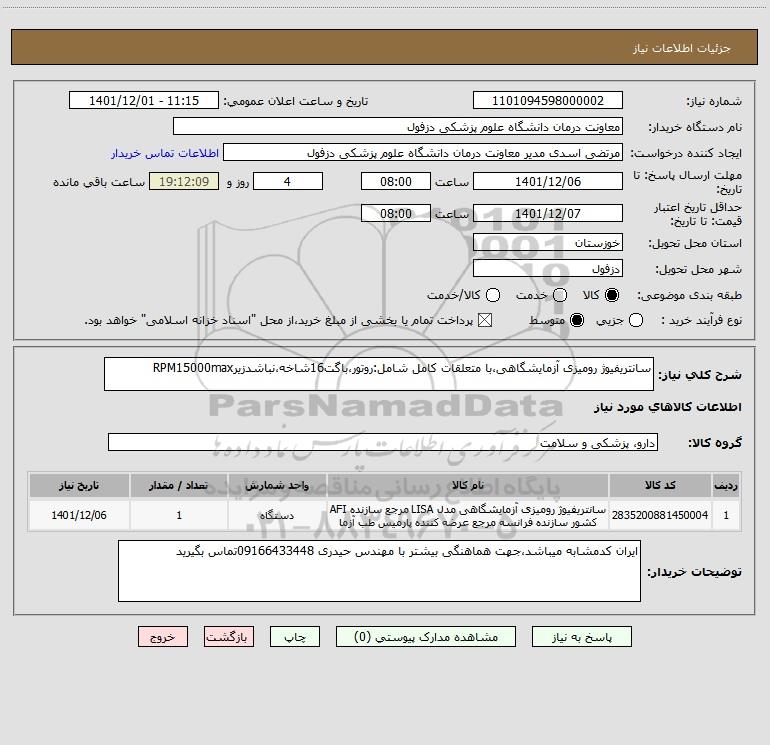
Task: Click product code 2835200881450004 cell
Action: (x=660, y=515)
